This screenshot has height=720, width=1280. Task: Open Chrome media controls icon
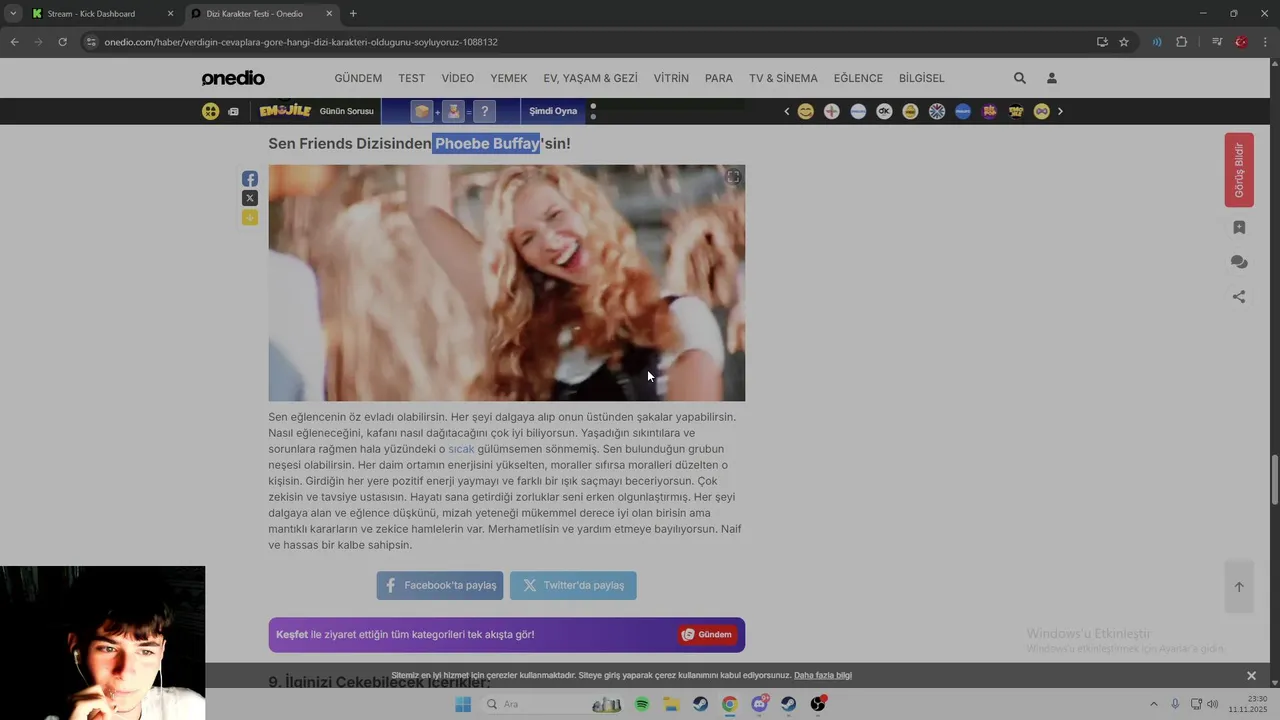tap(1217, 42)
